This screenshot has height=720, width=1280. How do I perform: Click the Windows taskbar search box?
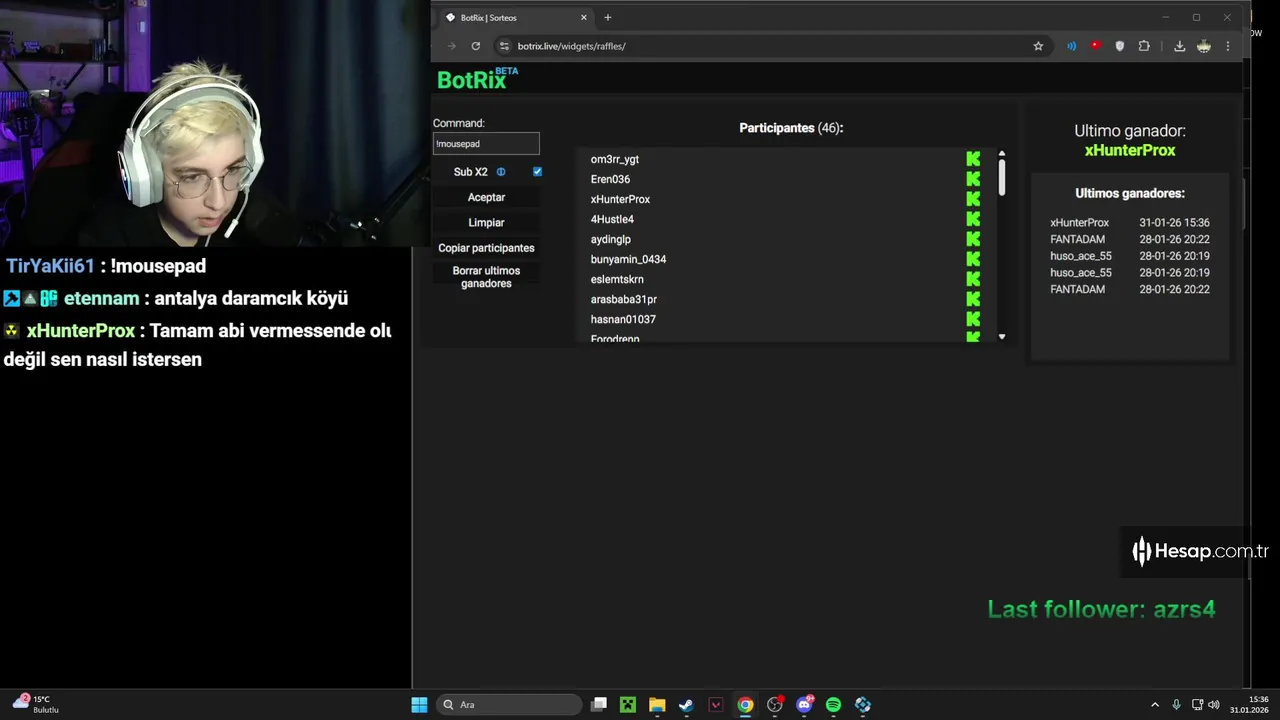point(510,705)
